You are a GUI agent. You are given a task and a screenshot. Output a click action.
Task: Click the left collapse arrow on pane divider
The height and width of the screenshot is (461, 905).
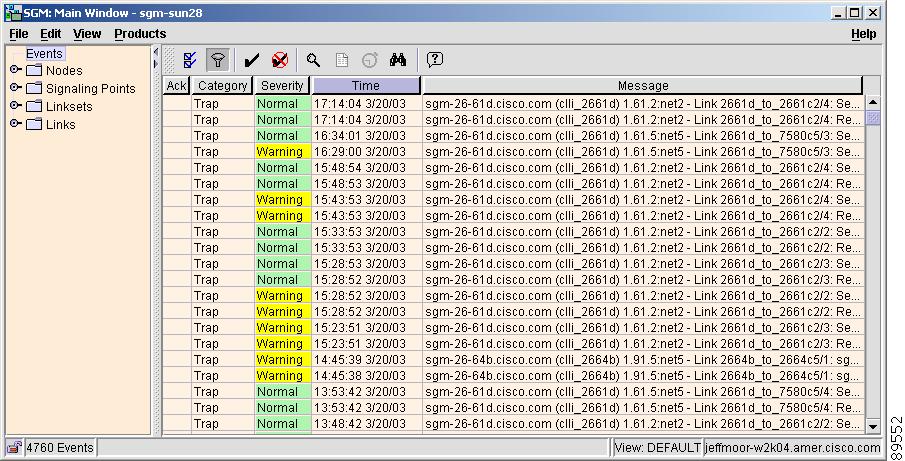[155, 53]
